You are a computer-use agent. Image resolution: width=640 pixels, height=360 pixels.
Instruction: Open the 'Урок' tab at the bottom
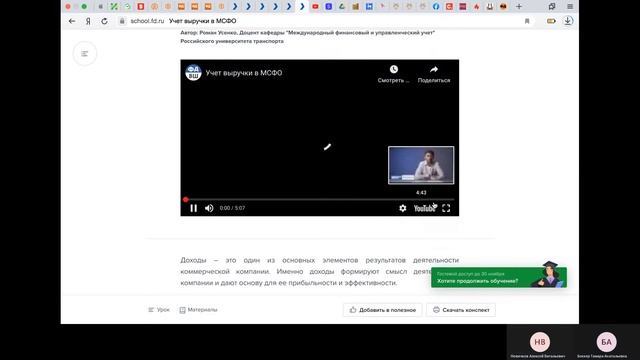159,310
